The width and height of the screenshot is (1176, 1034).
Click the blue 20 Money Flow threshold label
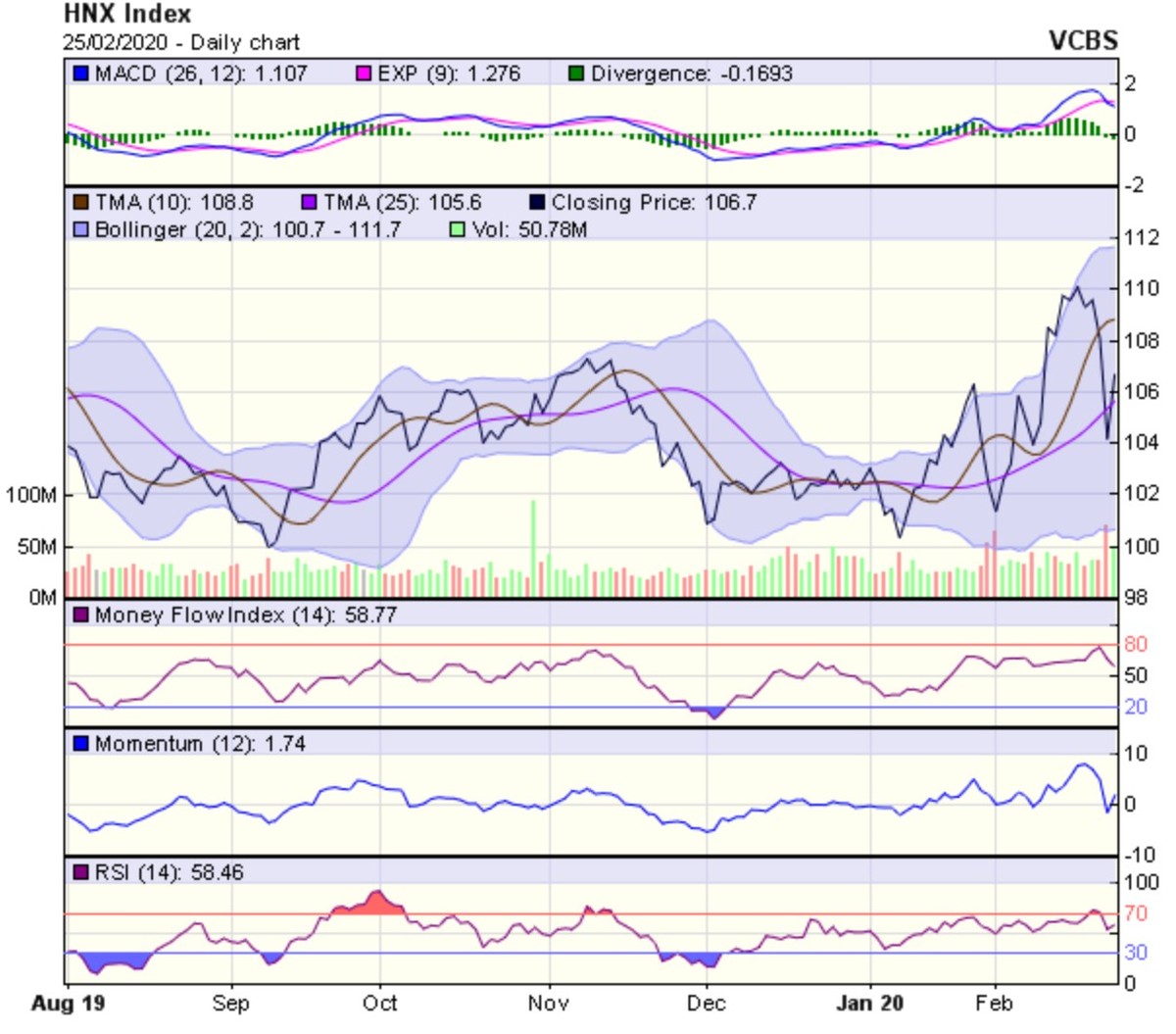[x=1135, y=707]
